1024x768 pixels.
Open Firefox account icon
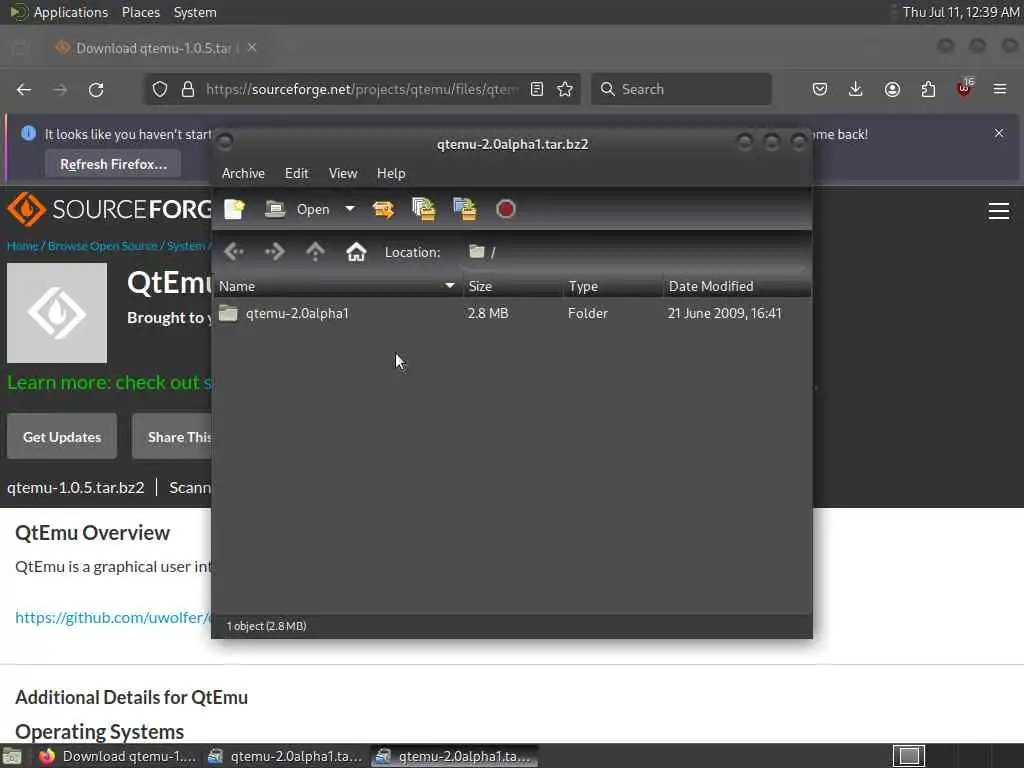pos(892,89)
